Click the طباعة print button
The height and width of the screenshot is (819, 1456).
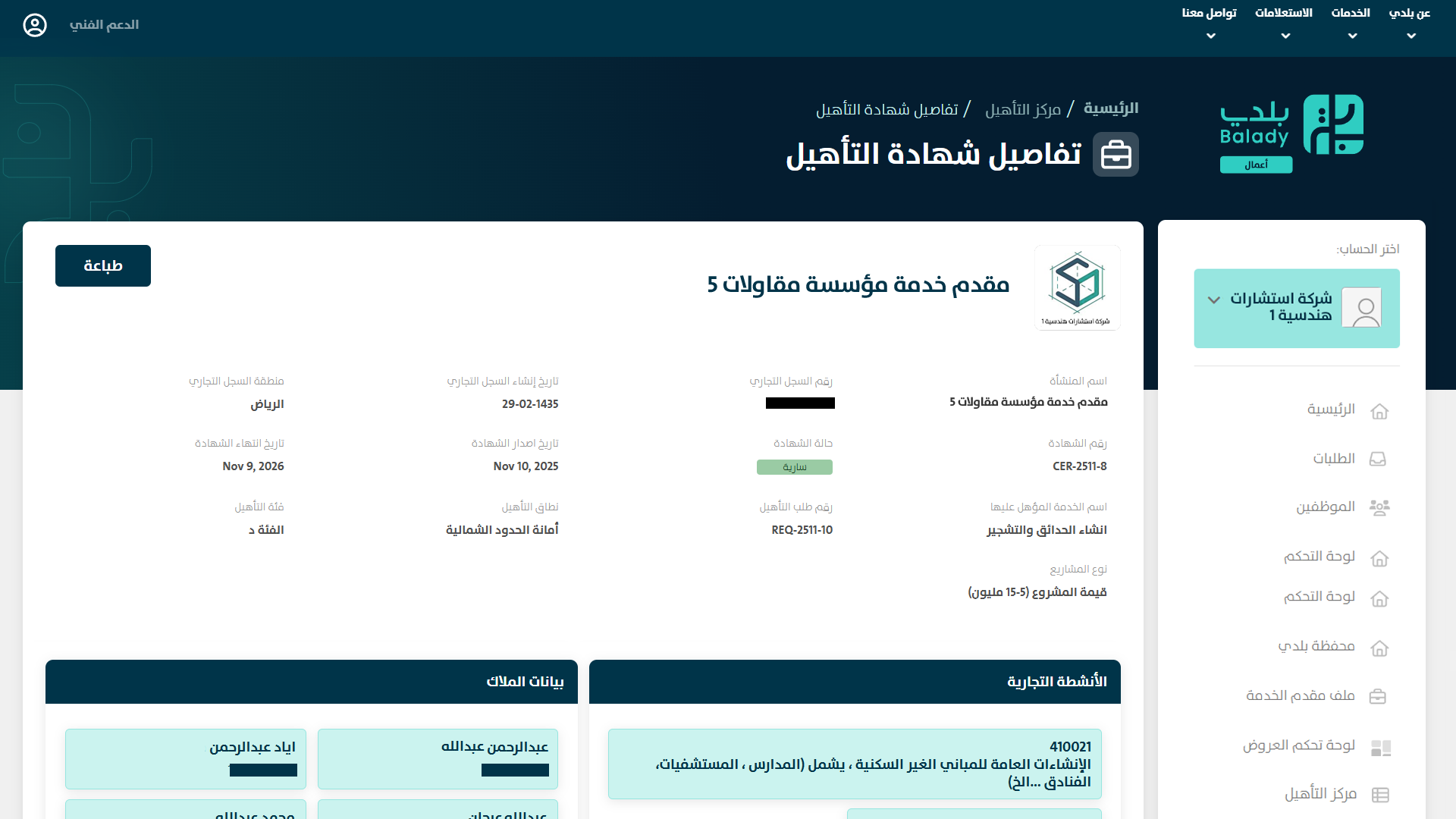pyautogui.click(x=103, y=265)
